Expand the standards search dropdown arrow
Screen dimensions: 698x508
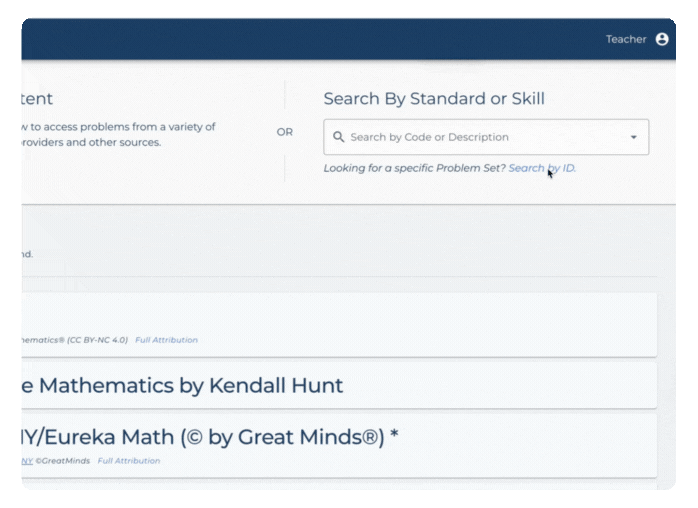633,137
